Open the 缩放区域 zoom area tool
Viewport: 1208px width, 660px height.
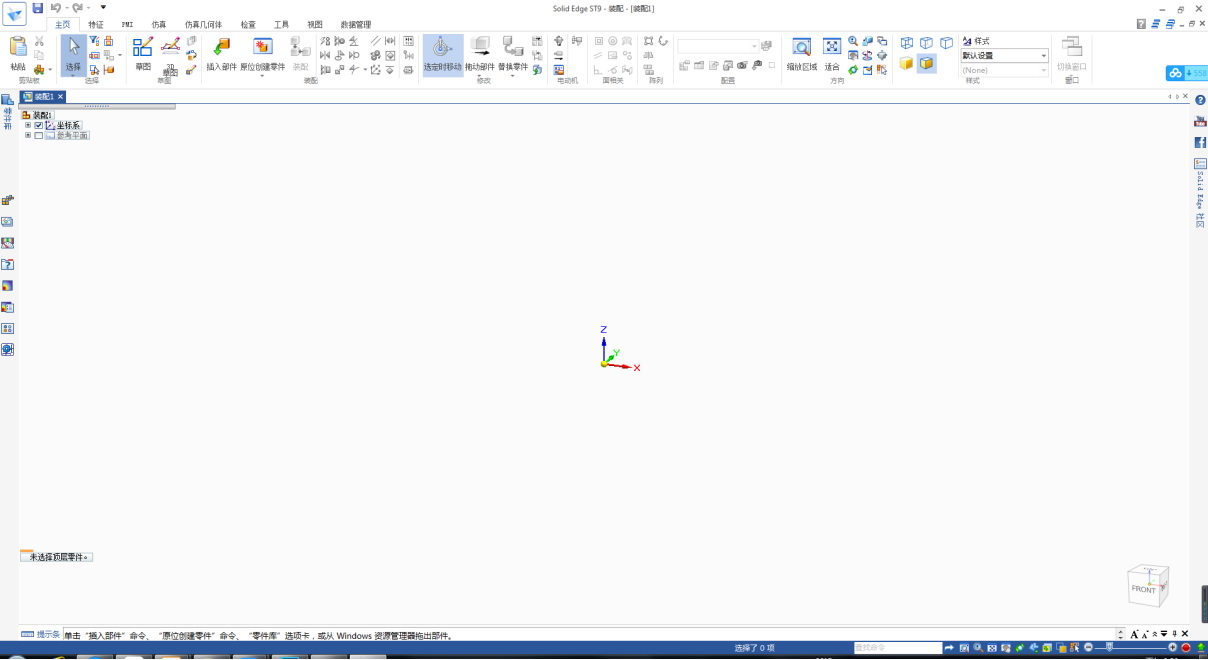coord(801,48)
